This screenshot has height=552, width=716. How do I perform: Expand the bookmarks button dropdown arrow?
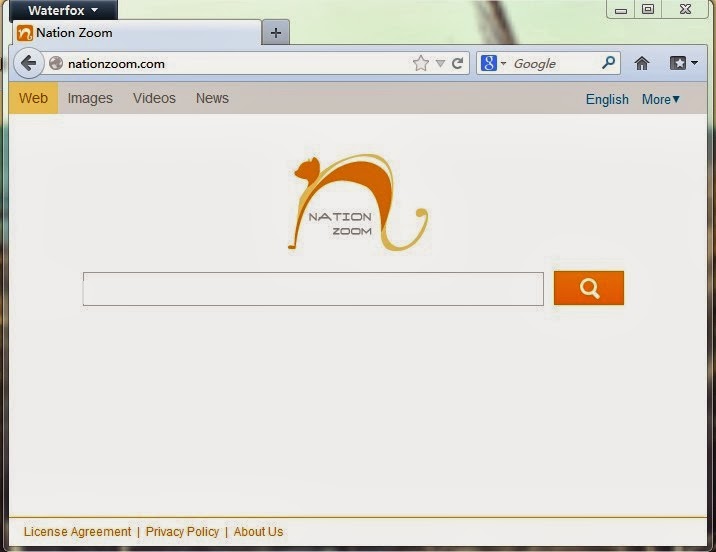(695, 63)
